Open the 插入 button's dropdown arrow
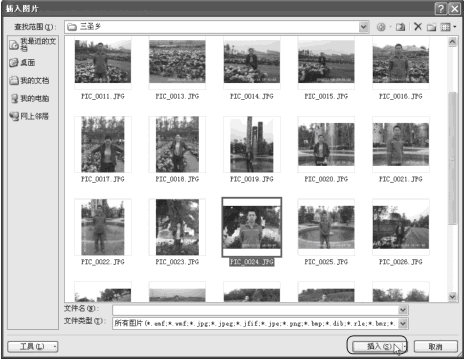 click(405, 347)
